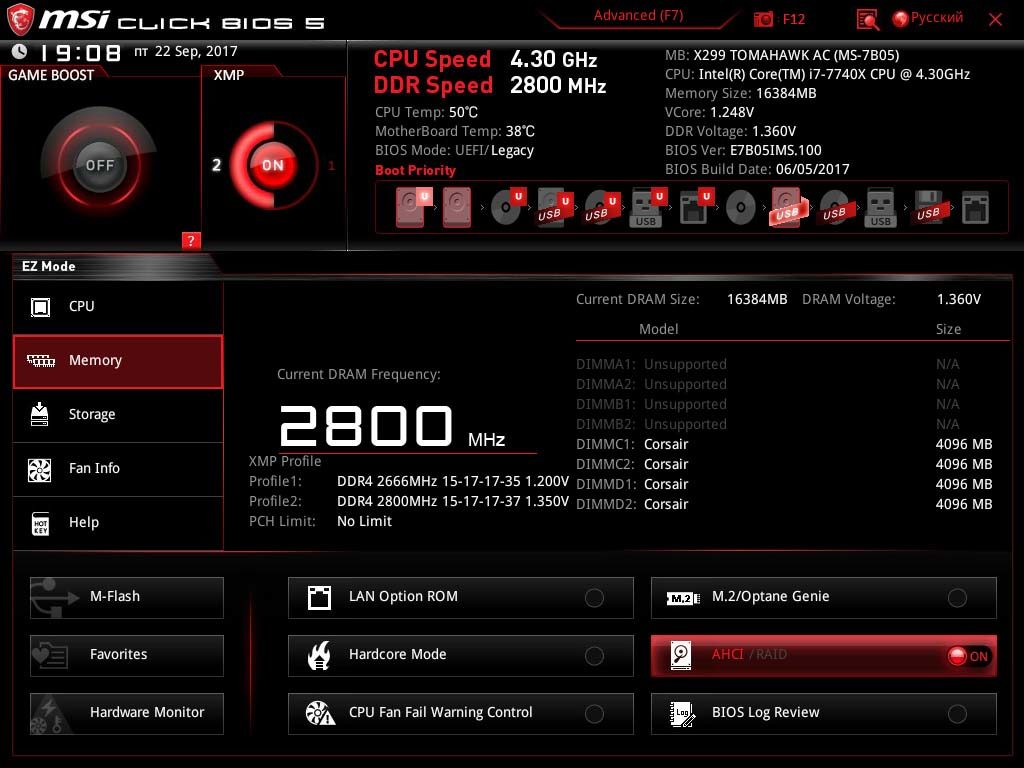1024x768 pixels.
Task: Open the Help hotkey section
Action: (118, 523)
